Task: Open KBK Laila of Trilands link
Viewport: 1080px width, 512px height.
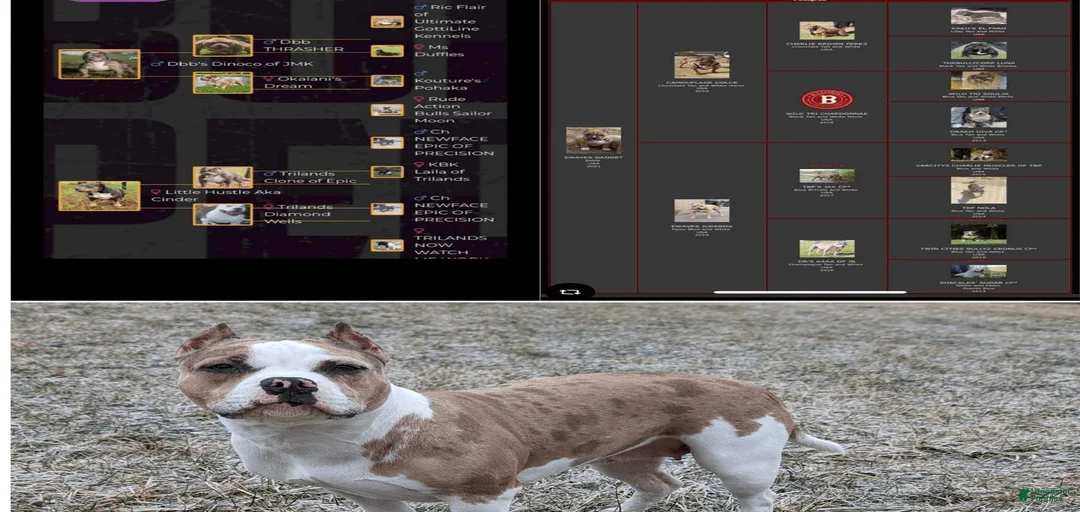Action: pyautogui.click(x=440, y=171)
